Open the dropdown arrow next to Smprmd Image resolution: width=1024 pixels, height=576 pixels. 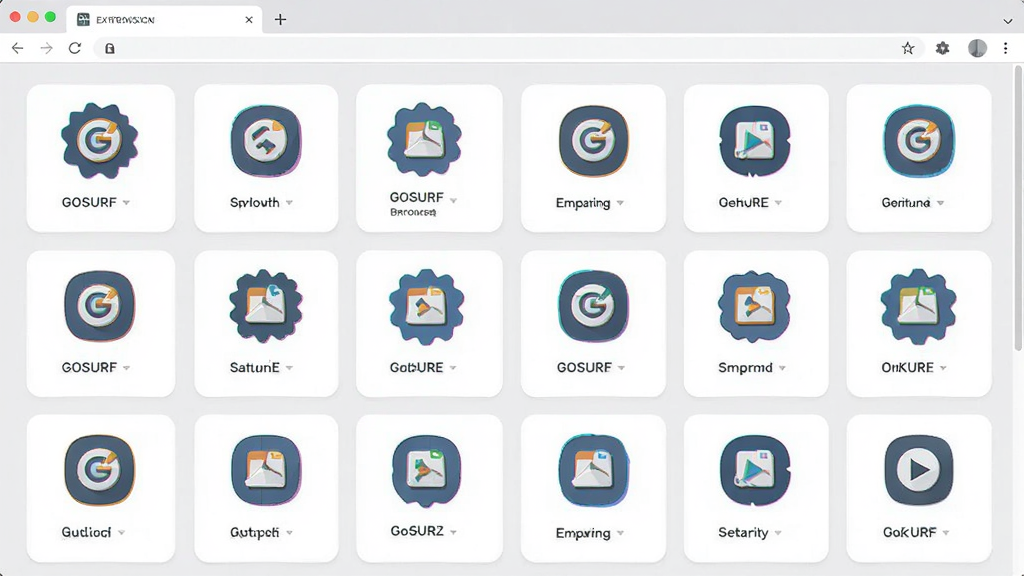[782, 368]
